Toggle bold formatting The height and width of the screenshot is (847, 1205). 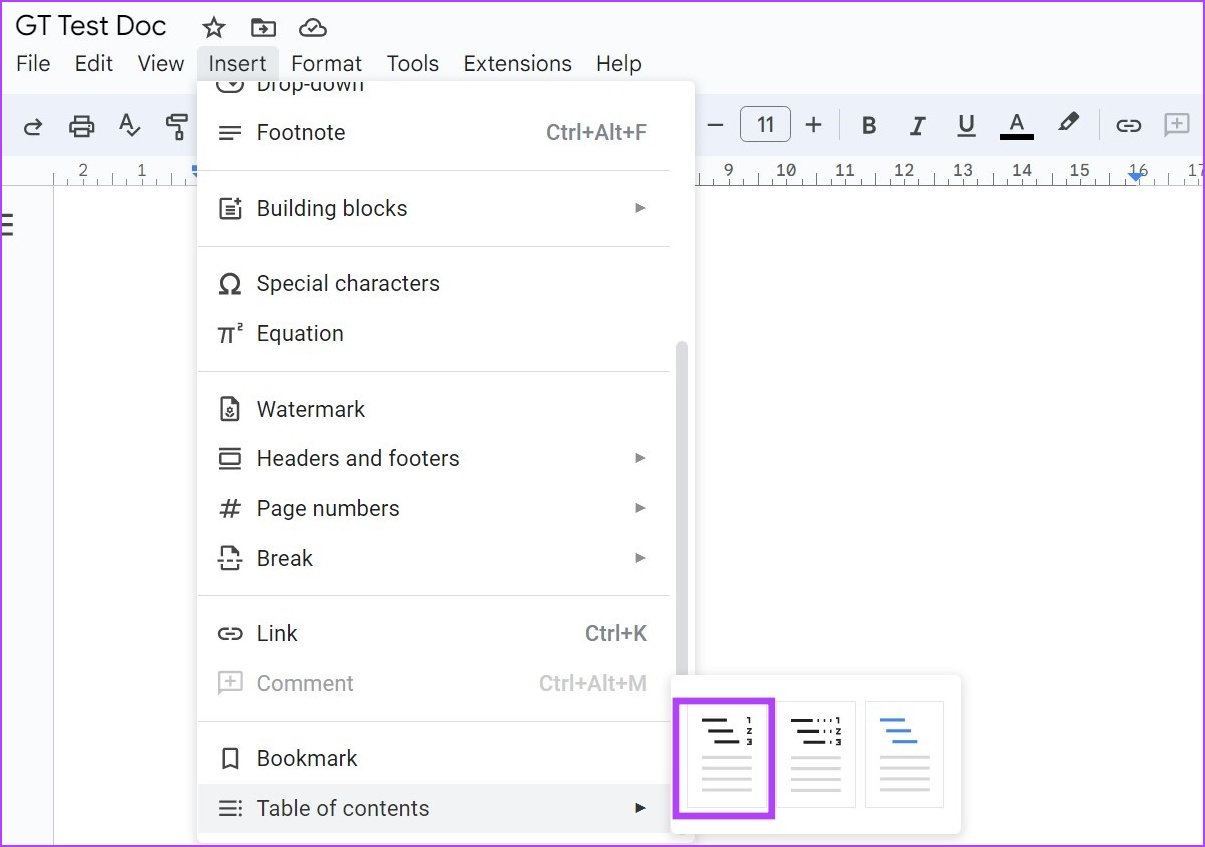coord(868,124)
